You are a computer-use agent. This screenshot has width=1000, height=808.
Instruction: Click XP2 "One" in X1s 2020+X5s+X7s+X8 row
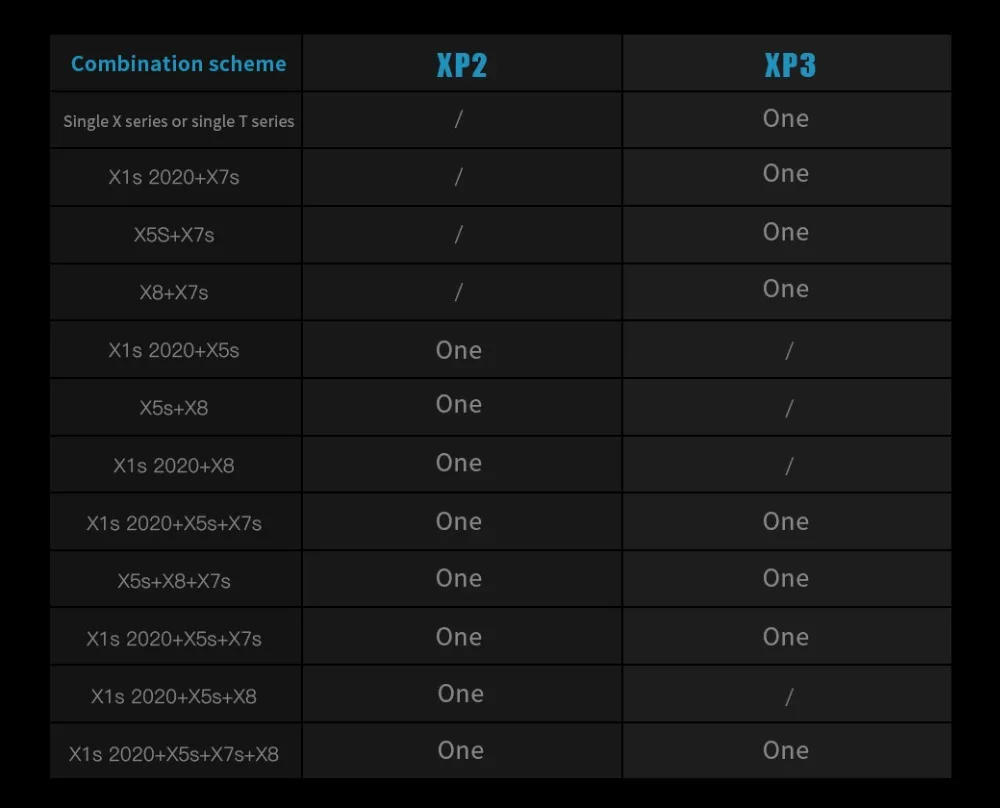pos(460,751)
